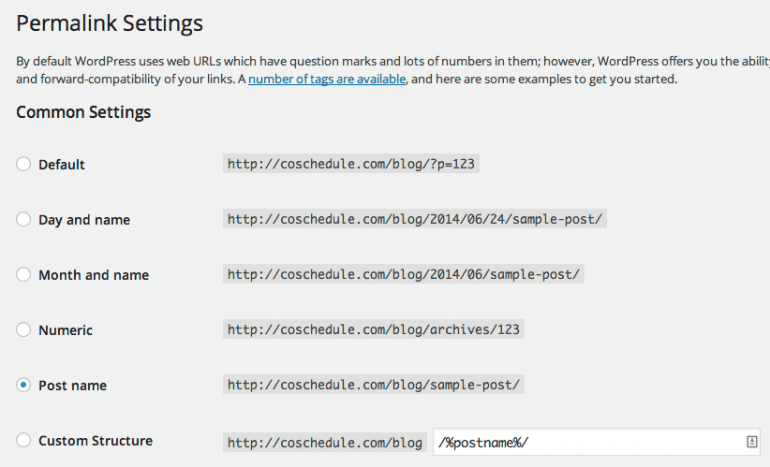Click the "Default" option label text

(x=62, y=164)
